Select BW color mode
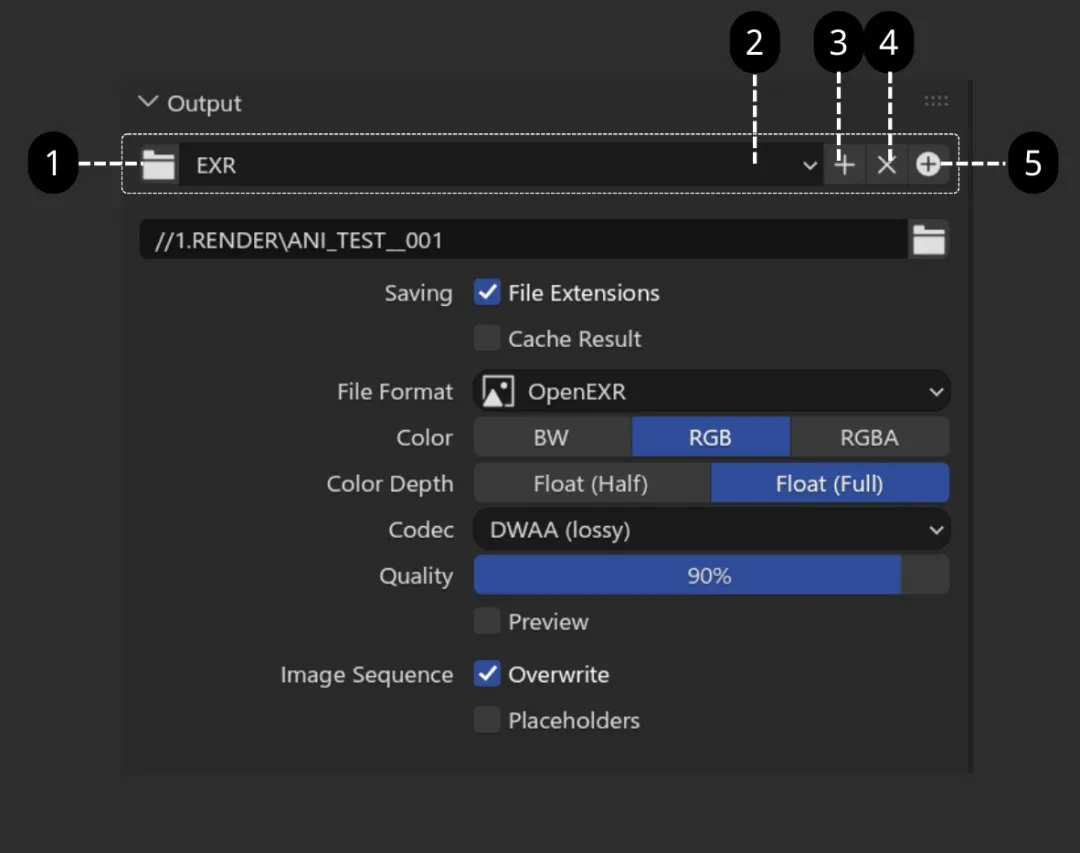The width and height of the screenshot is (1080, 853). point(551,438)
